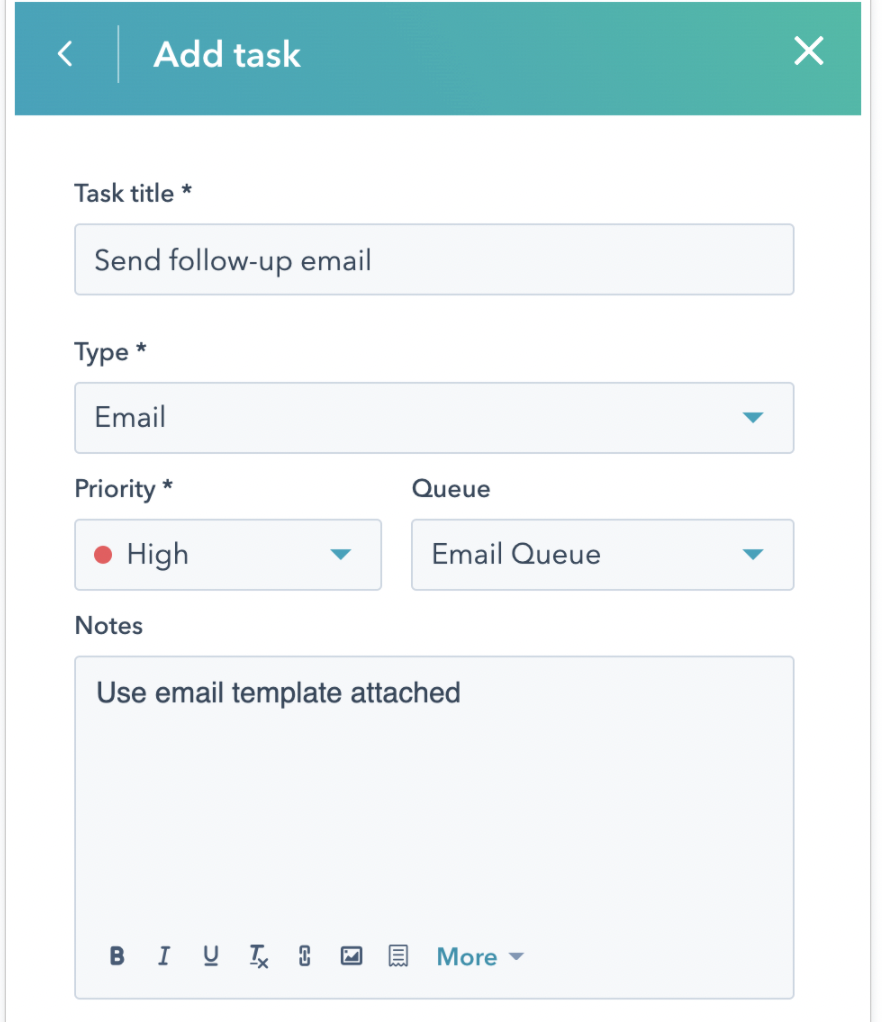Screen dimensions: 882x1022
Task: Navigate back using the left arrow
Action: (64, 54)
